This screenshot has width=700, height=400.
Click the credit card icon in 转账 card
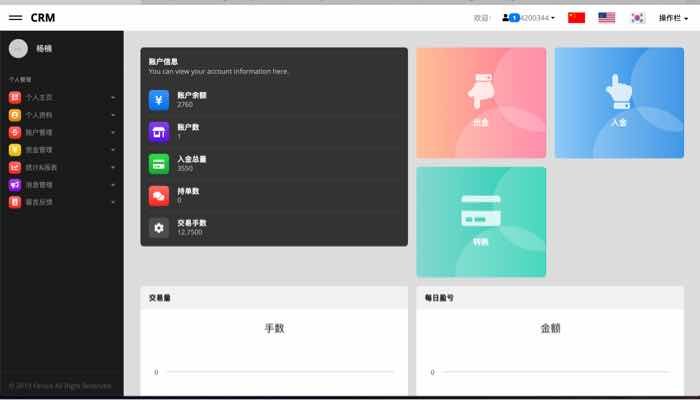(x=481, y=210)
